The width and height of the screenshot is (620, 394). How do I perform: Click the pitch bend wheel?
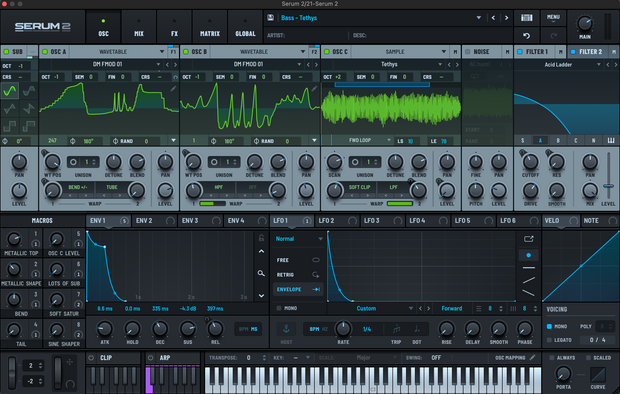pyautogui.click(x=12, y=372)
